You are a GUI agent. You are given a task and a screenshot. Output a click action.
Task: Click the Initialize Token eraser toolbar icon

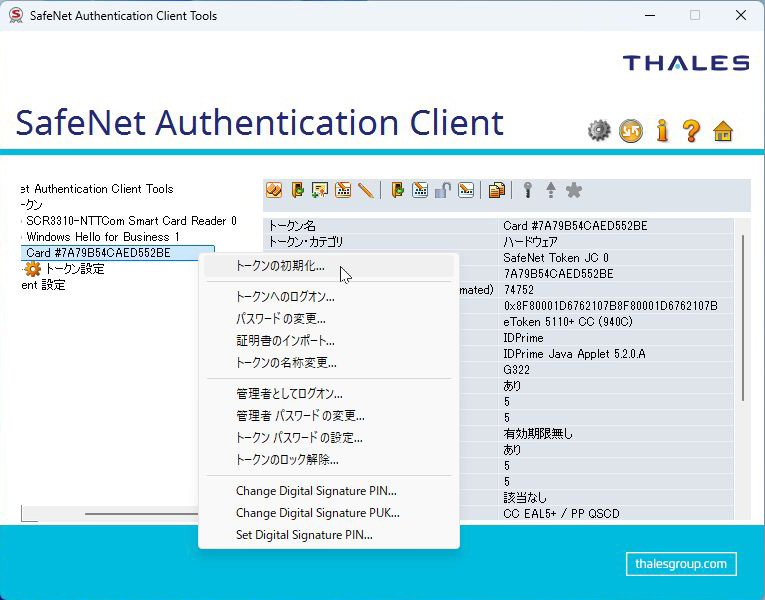pos(274,190)
